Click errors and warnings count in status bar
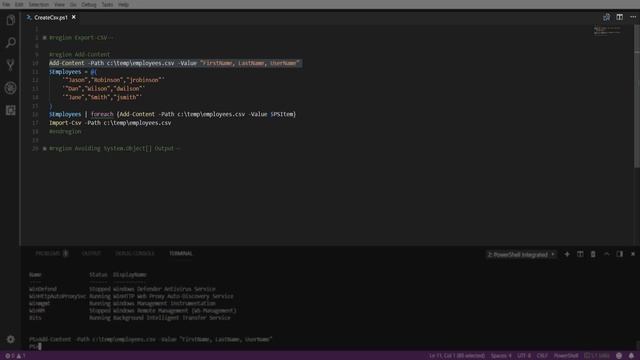The height and width of the screenshot is (360, 640). 15,356
